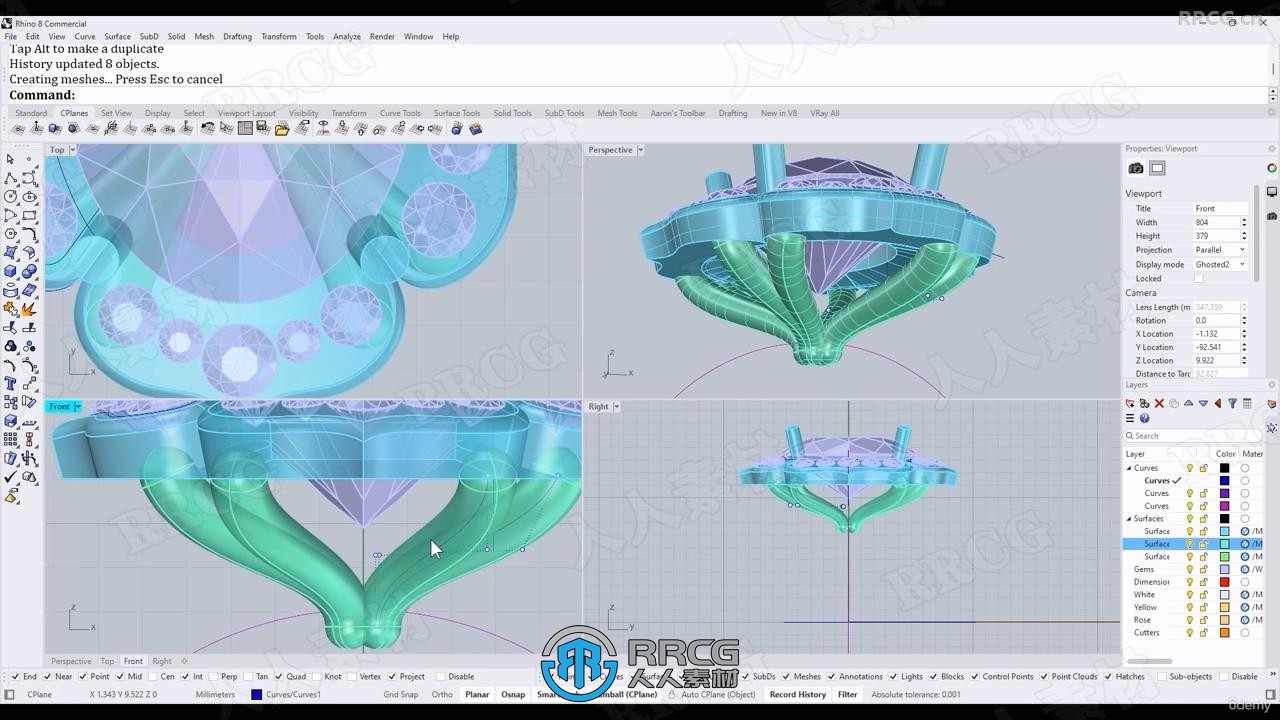Click the Record History button

click(x=798, y=694)
